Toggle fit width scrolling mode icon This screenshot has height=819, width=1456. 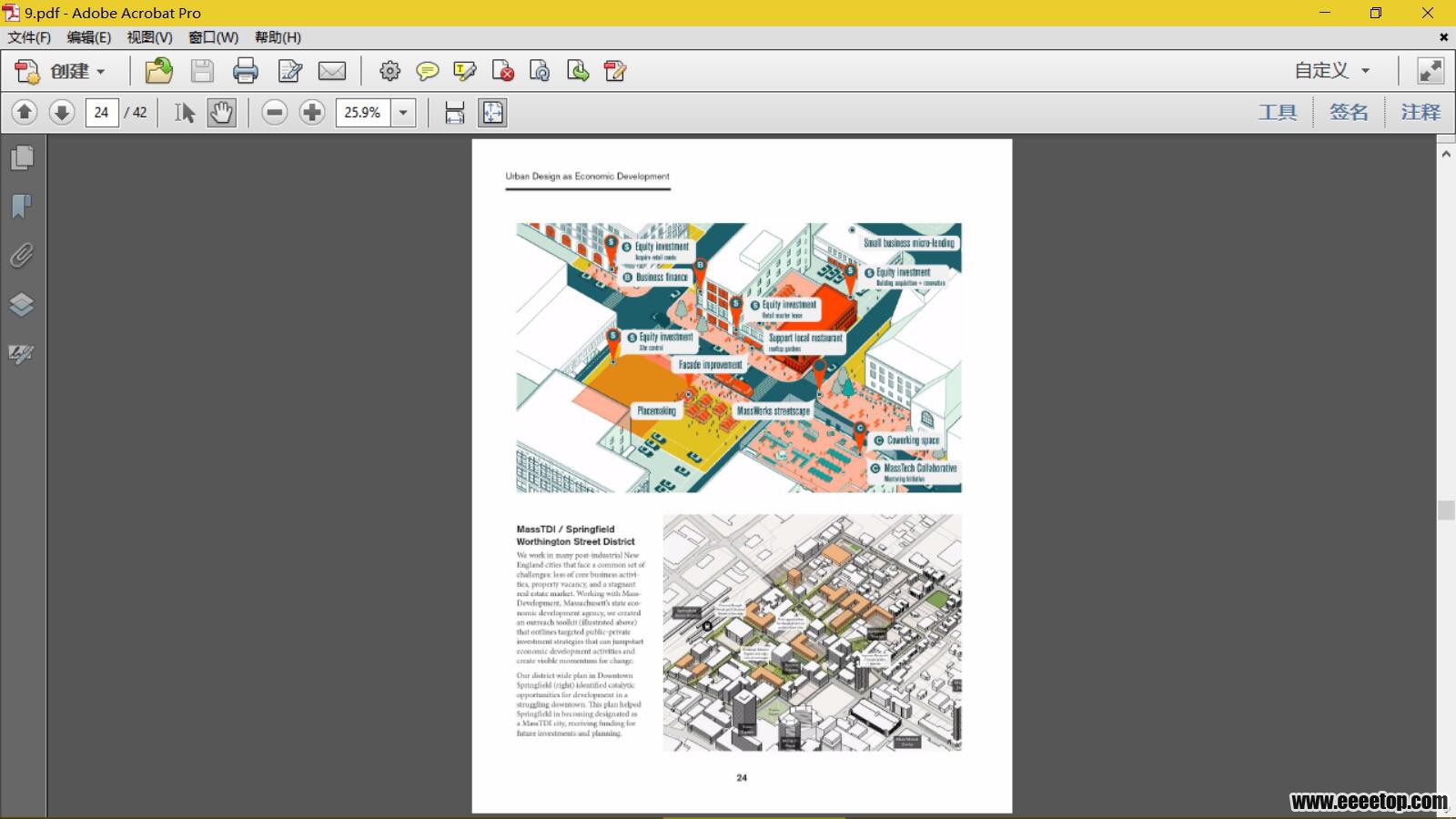455,113
